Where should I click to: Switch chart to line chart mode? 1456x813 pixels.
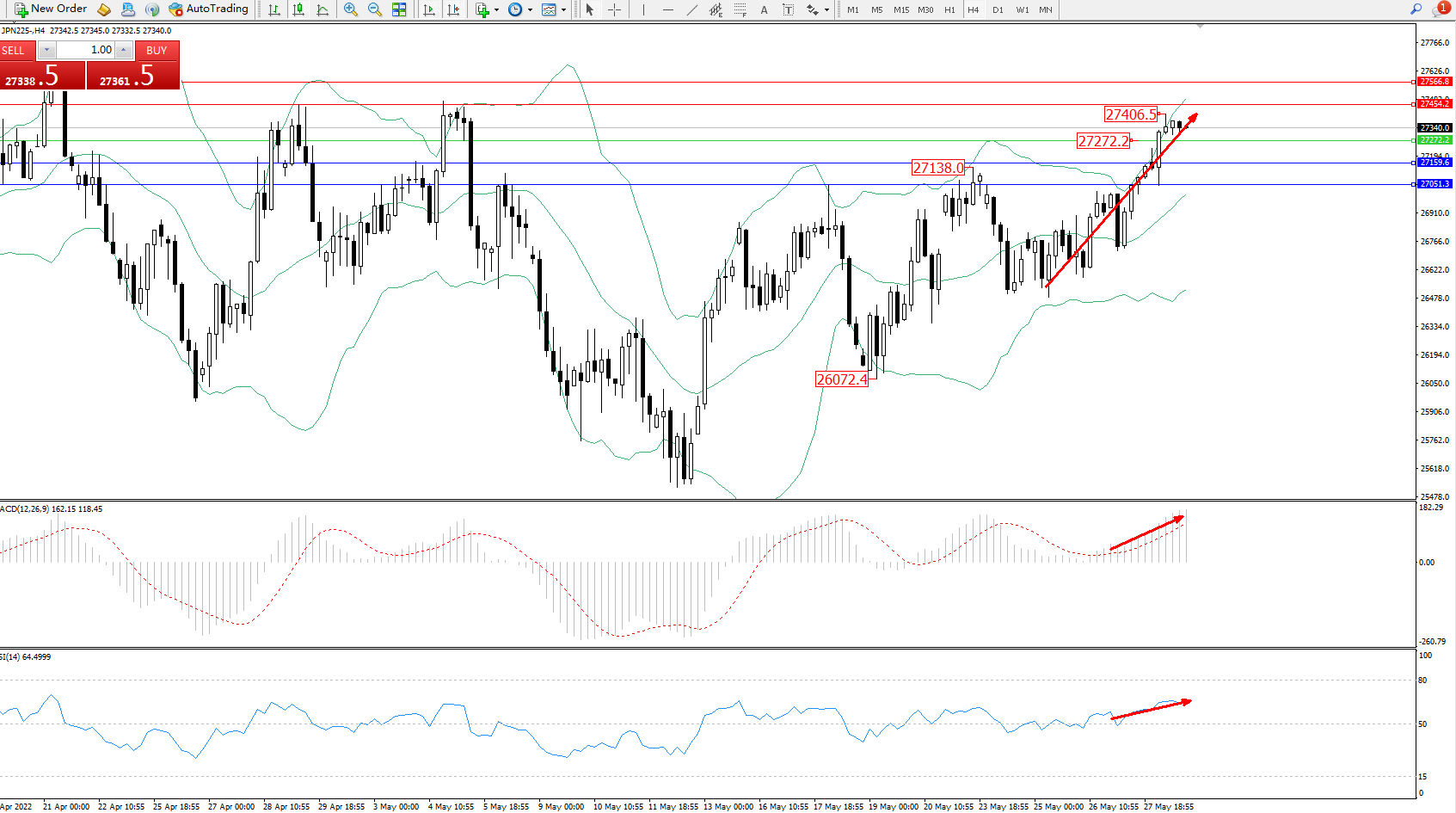323,9
